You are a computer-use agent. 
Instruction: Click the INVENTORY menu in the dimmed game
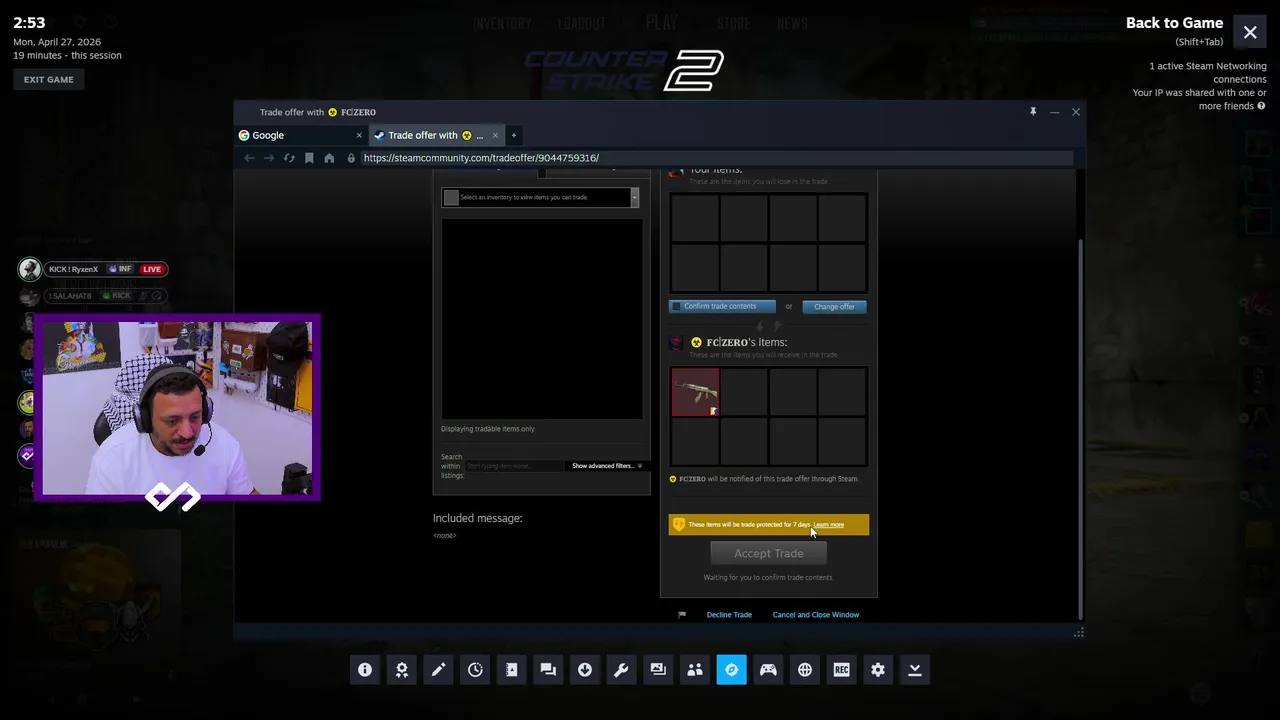pos(502,24)
